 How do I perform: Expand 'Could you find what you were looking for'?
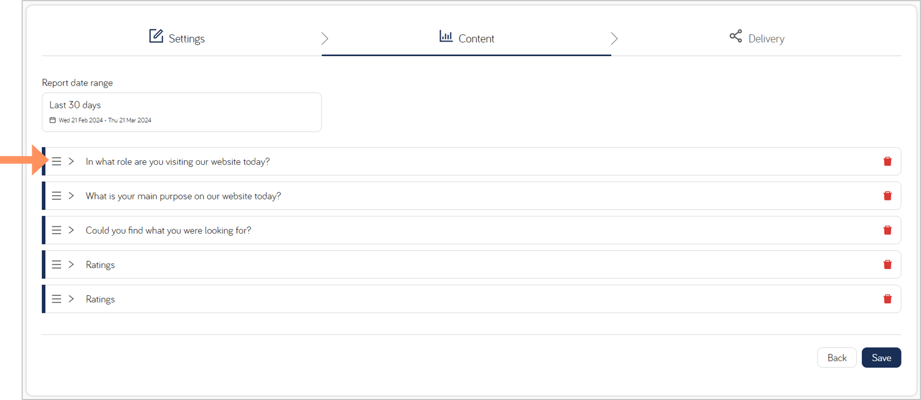pos(71,230)
